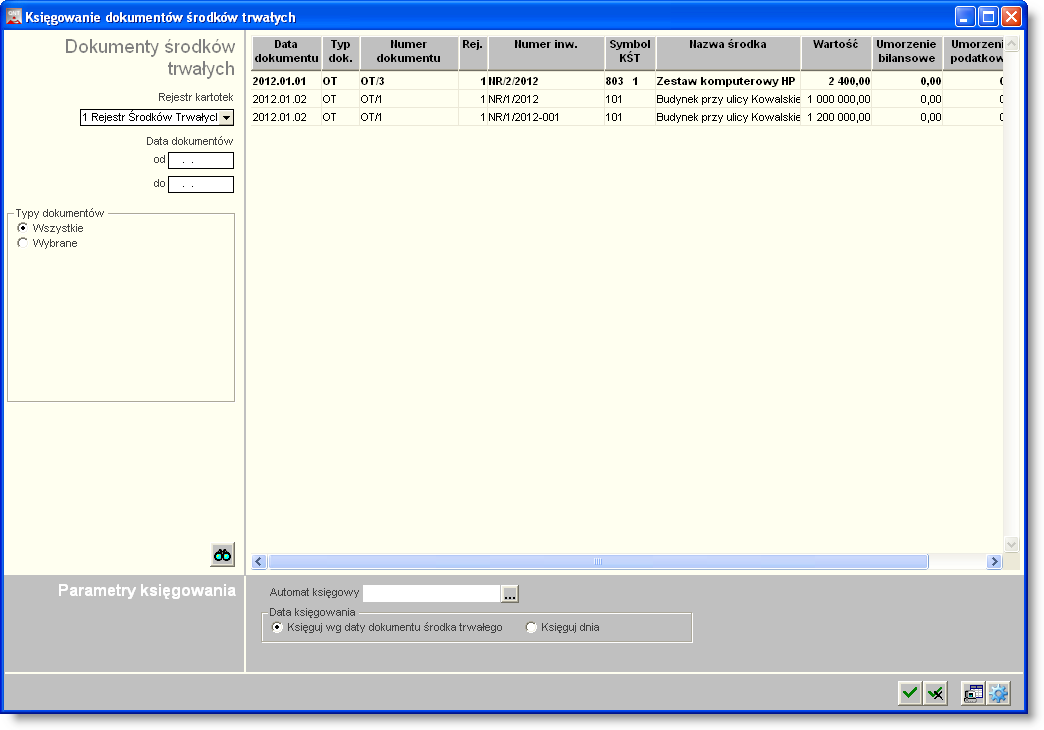Click the Umorzenie bilansowe column header
This screenshot has height=730, width=1044.
[x=907, y=52]
